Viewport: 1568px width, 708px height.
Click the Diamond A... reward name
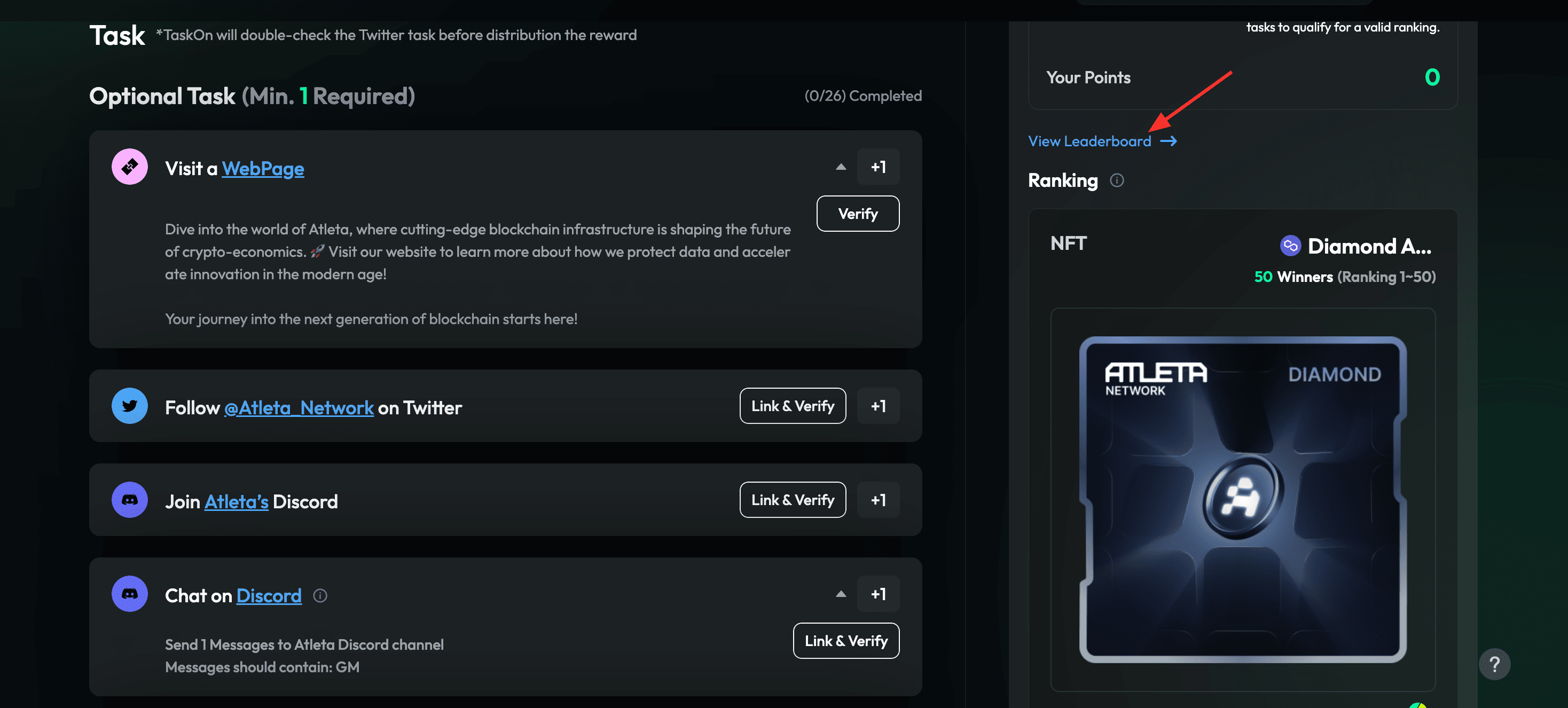point(1369,247)
